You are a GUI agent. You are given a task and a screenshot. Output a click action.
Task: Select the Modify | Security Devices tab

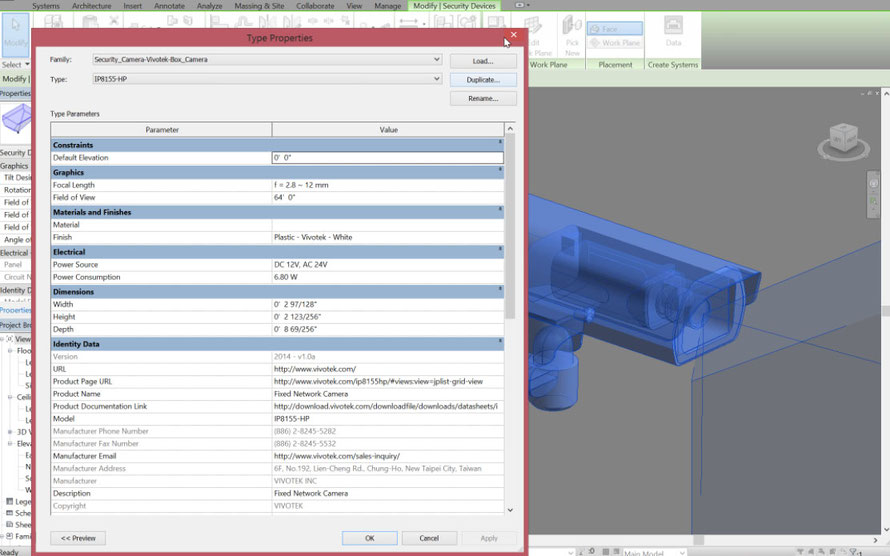pyautogui.click(x=454, y=6)
